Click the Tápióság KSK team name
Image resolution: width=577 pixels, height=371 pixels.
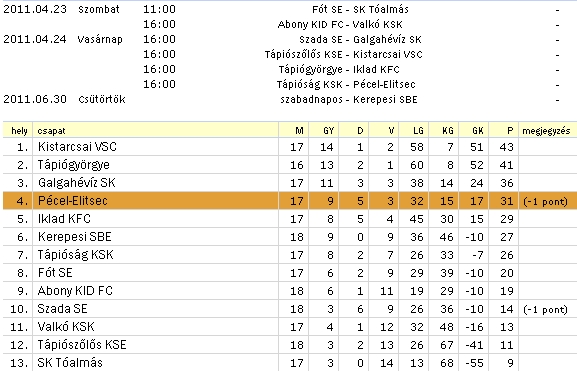click(75, 255)
